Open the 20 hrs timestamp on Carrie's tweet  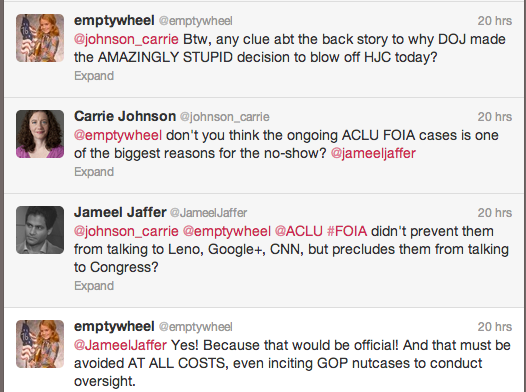pyautogui.click(x=495, y=117)
